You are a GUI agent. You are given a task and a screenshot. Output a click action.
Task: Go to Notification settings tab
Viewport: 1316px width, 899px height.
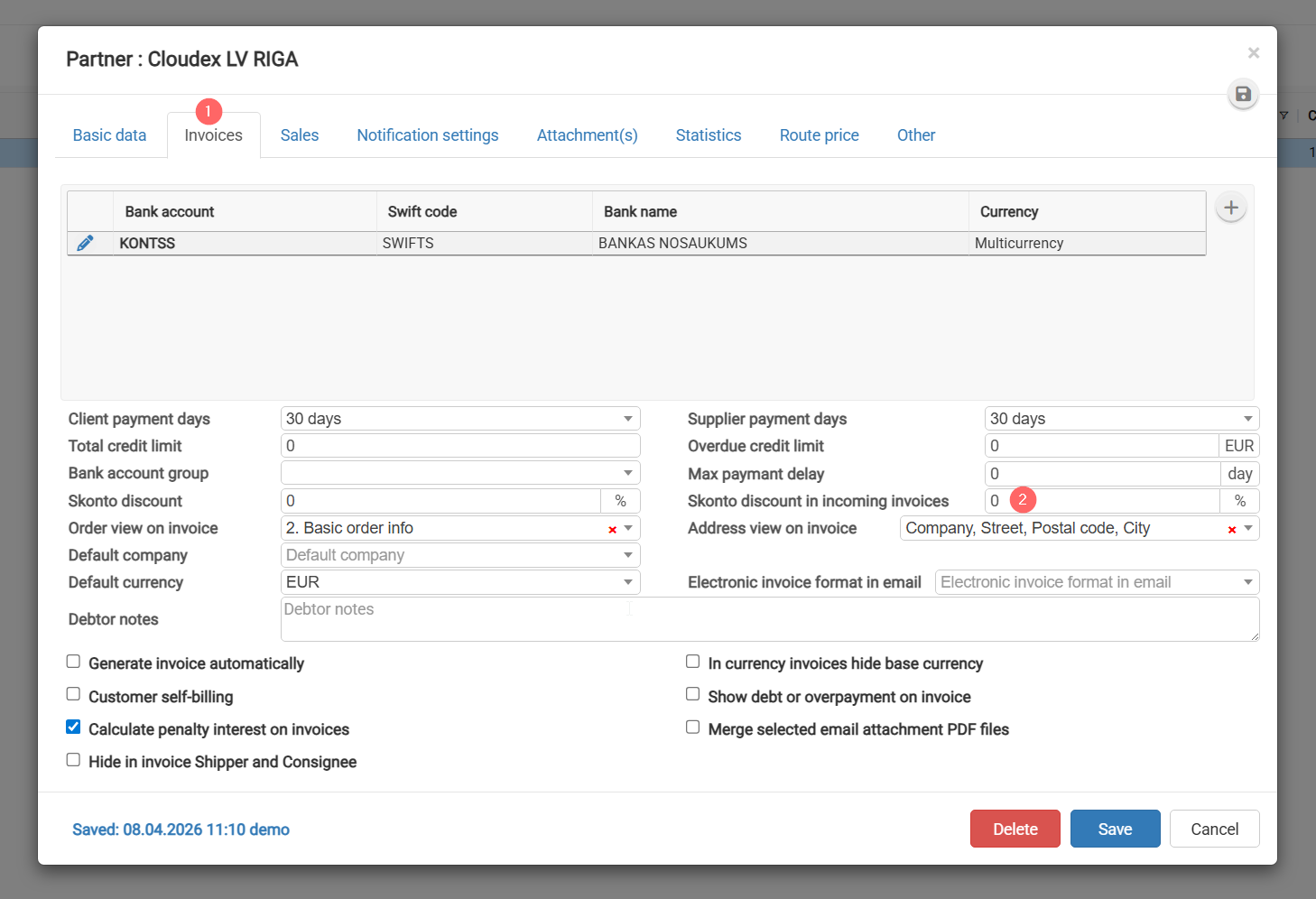pos(428,135)
